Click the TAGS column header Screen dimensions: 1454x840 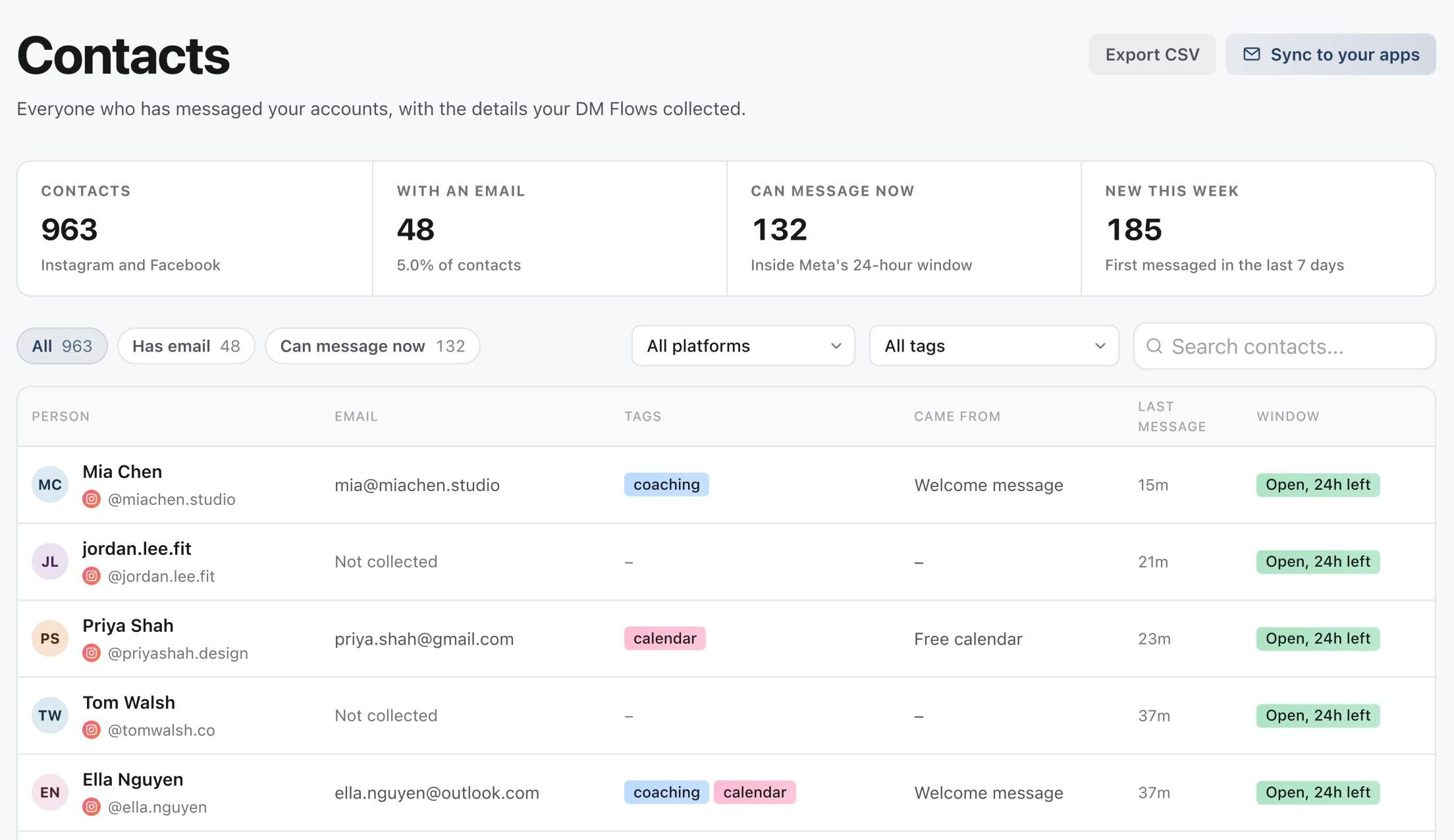click(643, 416)
